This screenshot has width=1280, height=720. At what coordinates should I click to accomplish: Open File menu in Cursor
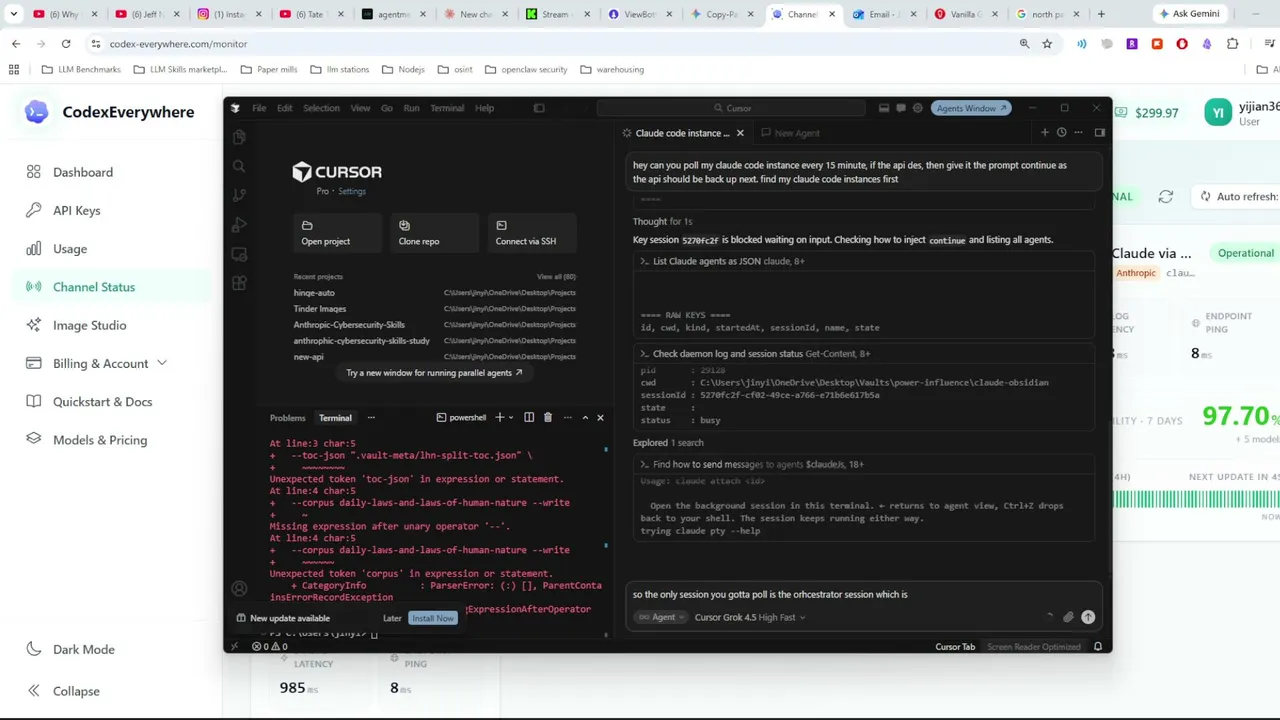click(259, 108)
